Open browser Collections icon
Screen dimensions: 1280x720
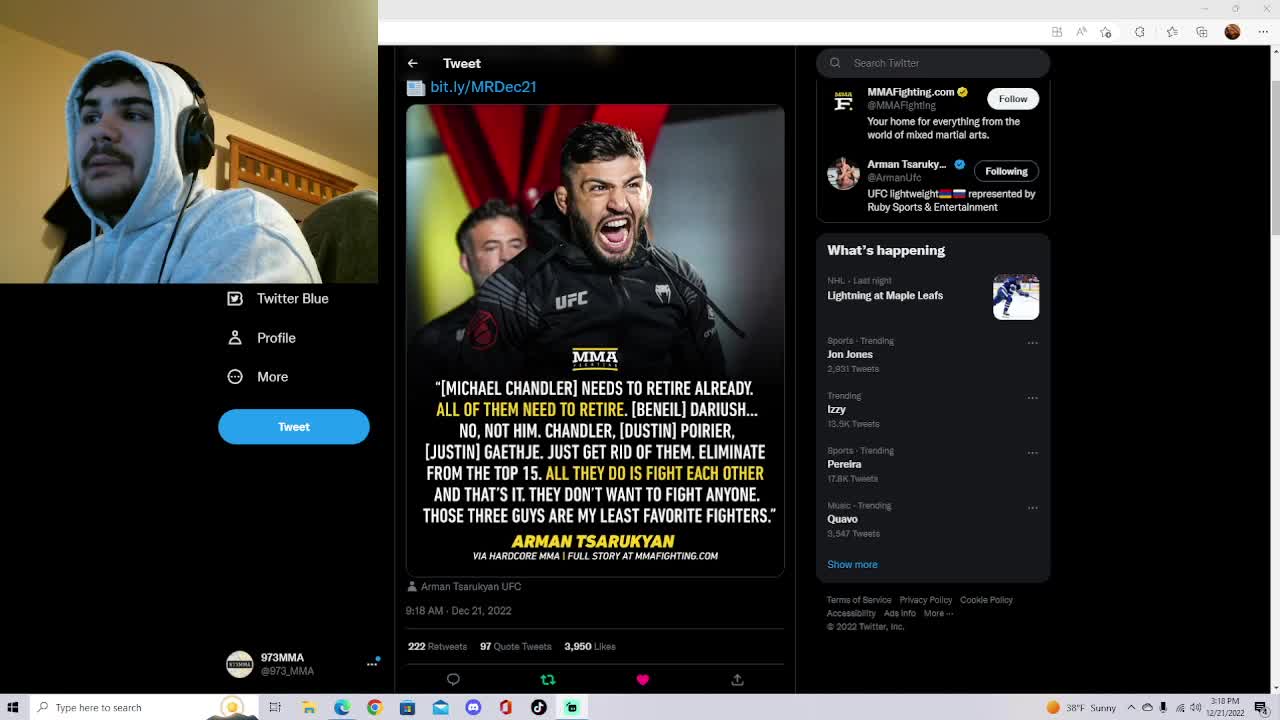(x=1202, y=32)
